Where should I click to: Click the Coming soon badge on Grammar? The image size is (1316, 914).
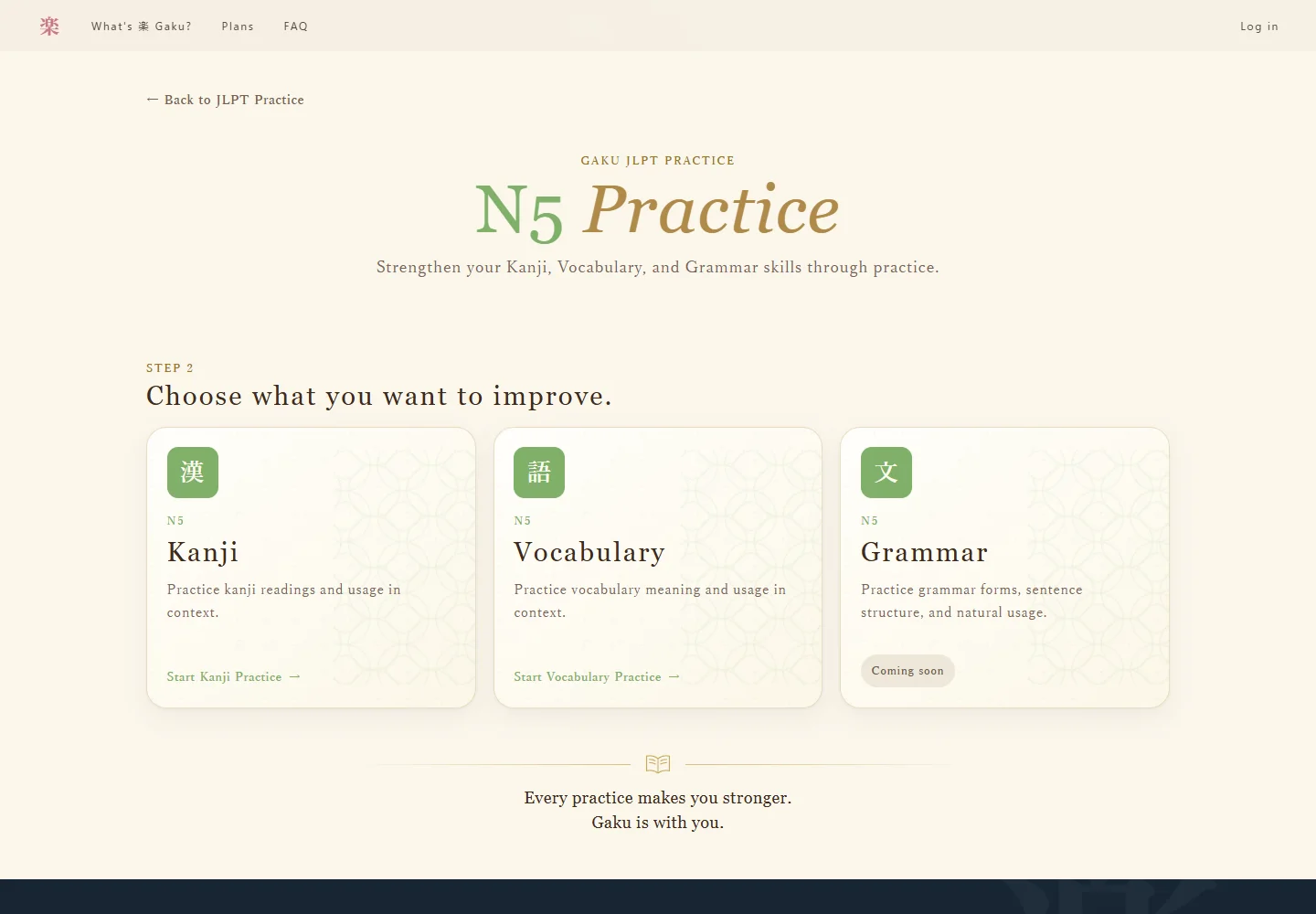point(907,671)
